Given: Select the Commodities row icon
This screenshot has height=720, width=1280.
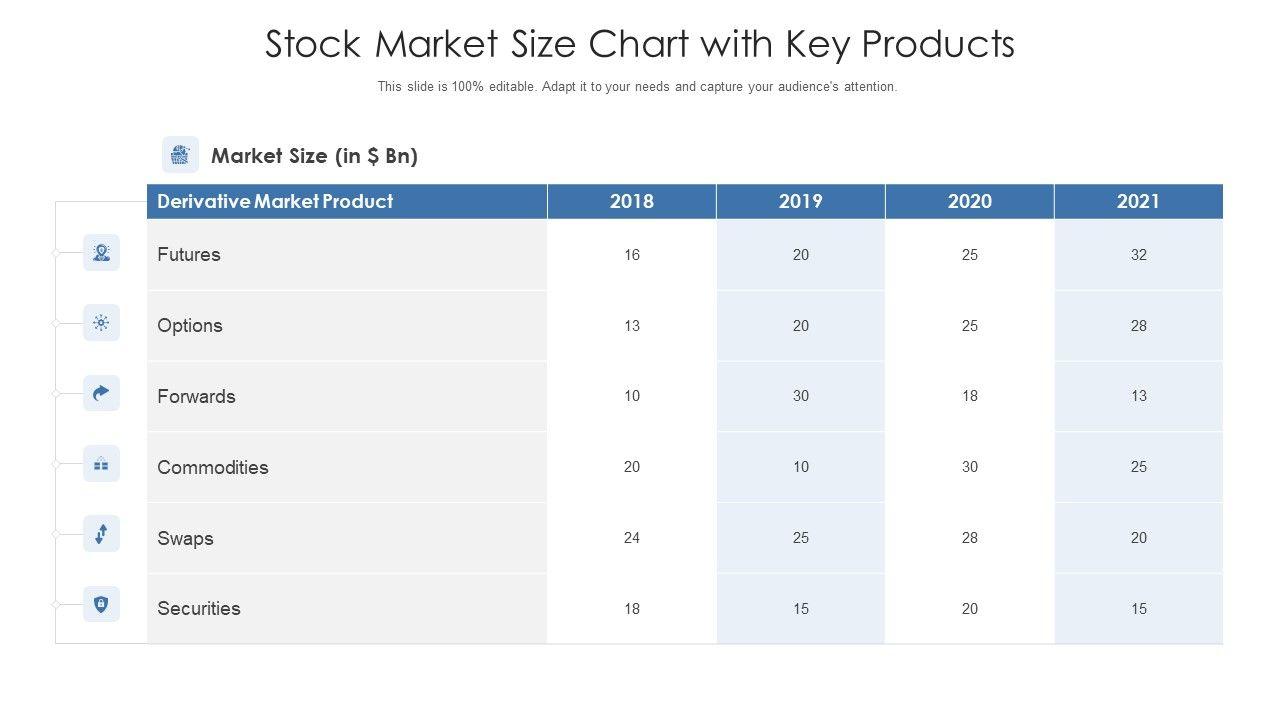Looking at the screenshot, I should 101,464.
